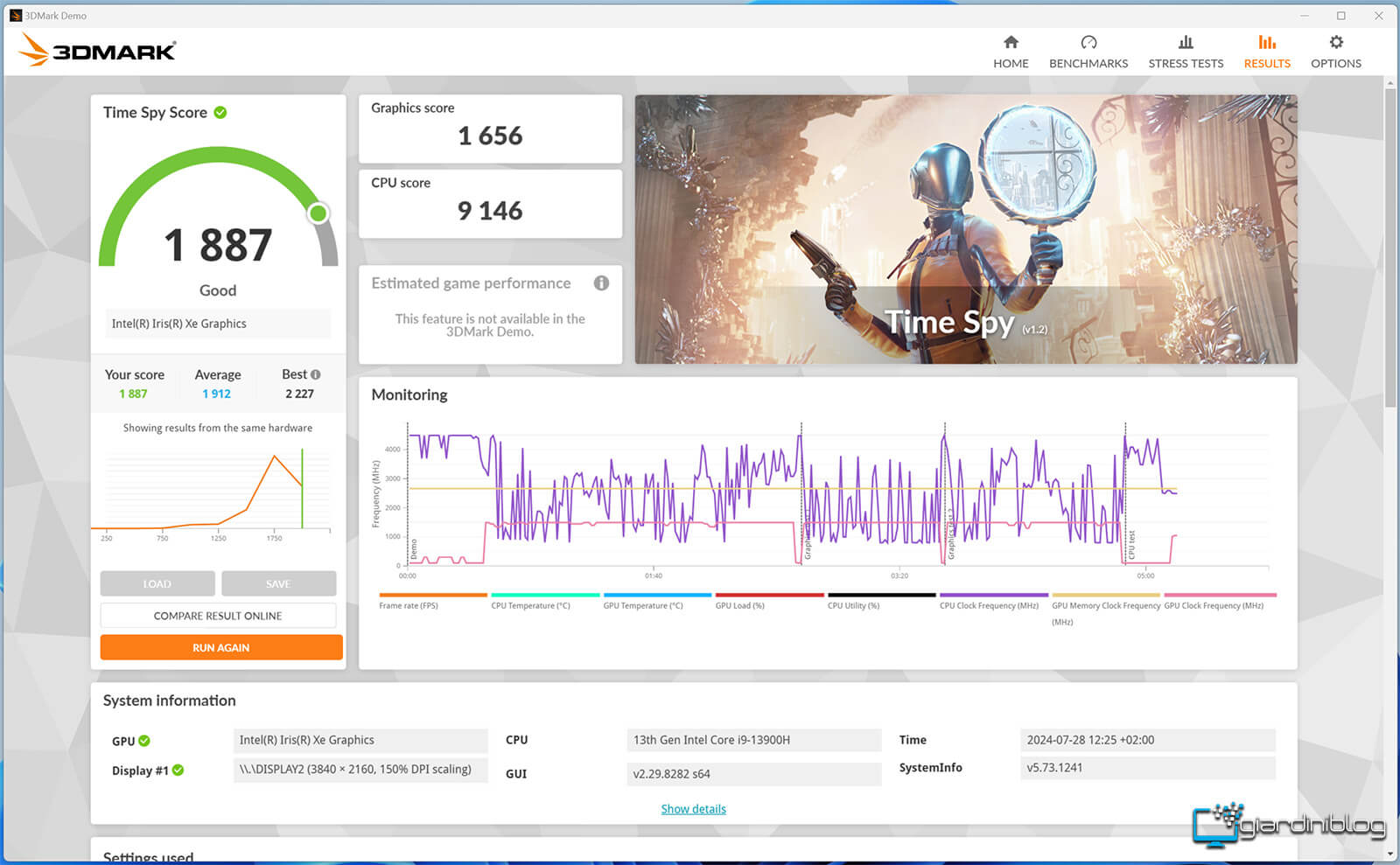The width and height of the screenshot is (1400, 865).
Task: Click the Intel(R) Iris(R) Xe Graphics label under gauge
Action: [x=218, y=324]
